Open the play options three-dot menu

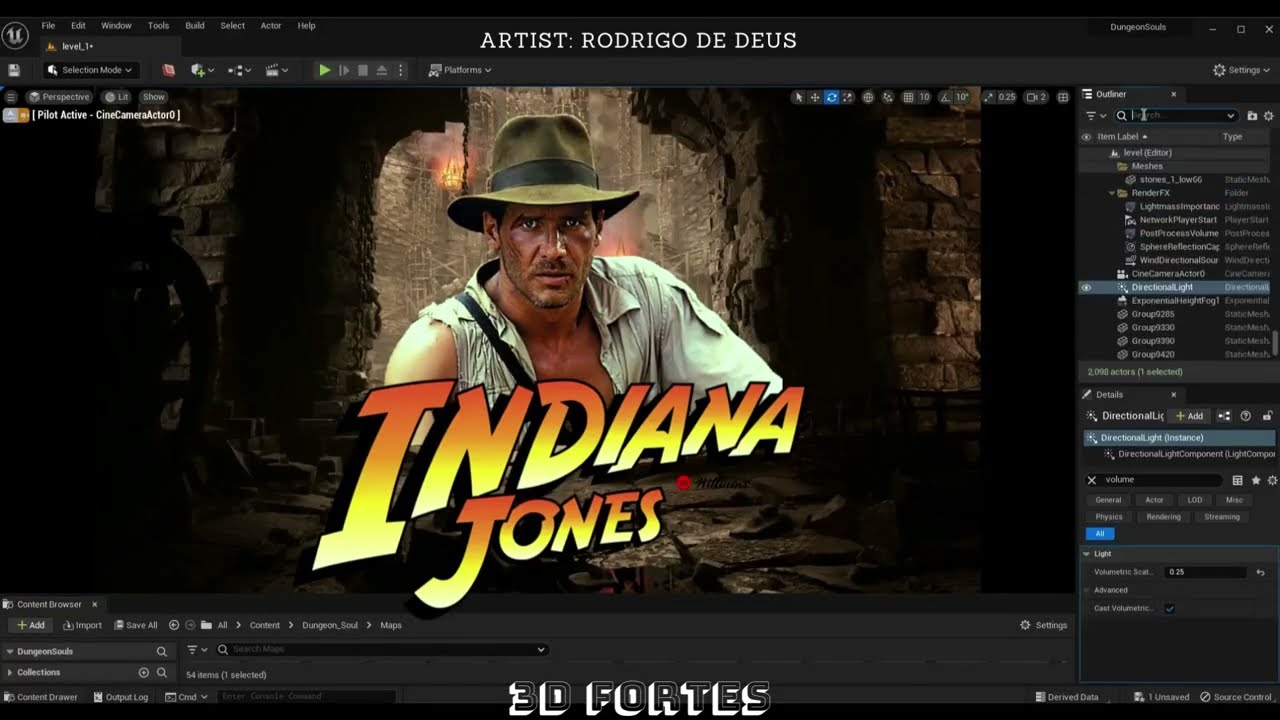(401, 70)
